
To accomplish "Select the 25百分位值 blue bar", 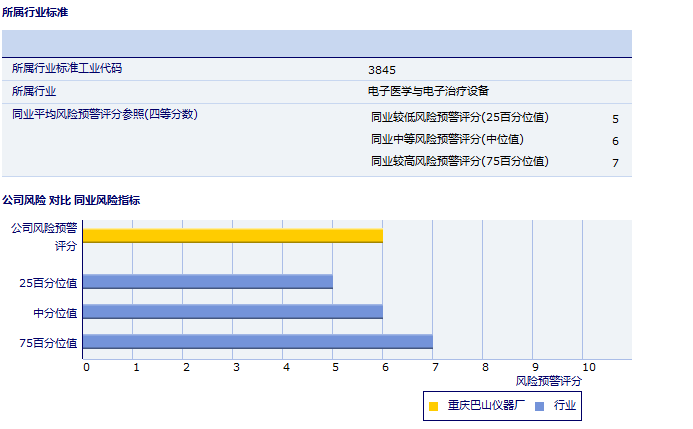I will click(207, 282).
